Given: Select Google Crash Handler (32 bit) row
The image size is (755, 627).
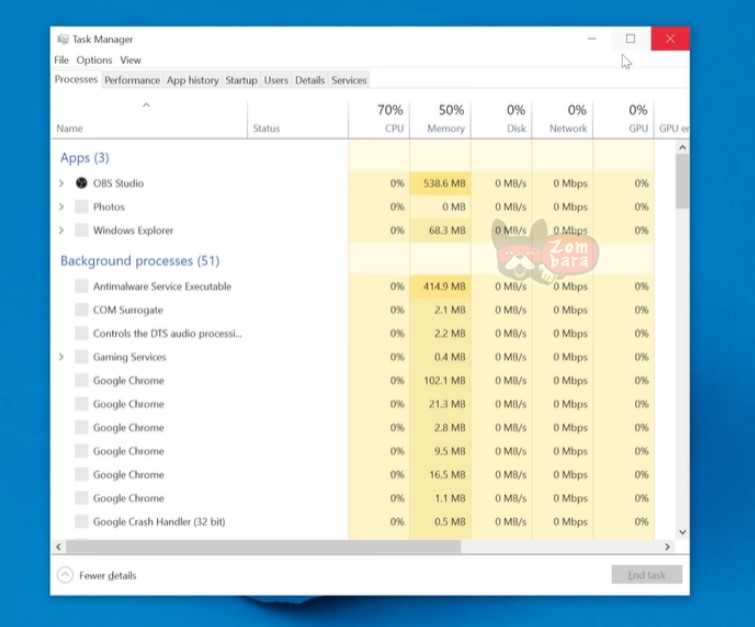Looking at the screenshot, I should click(x=352, y=522).
